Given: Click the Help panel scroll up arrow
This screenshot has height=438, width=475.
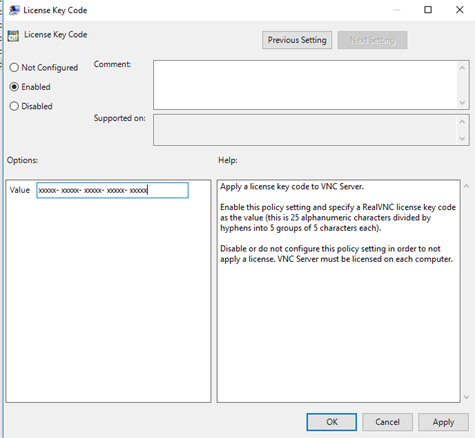Looking at the screenshot, I should pos(467,186).
